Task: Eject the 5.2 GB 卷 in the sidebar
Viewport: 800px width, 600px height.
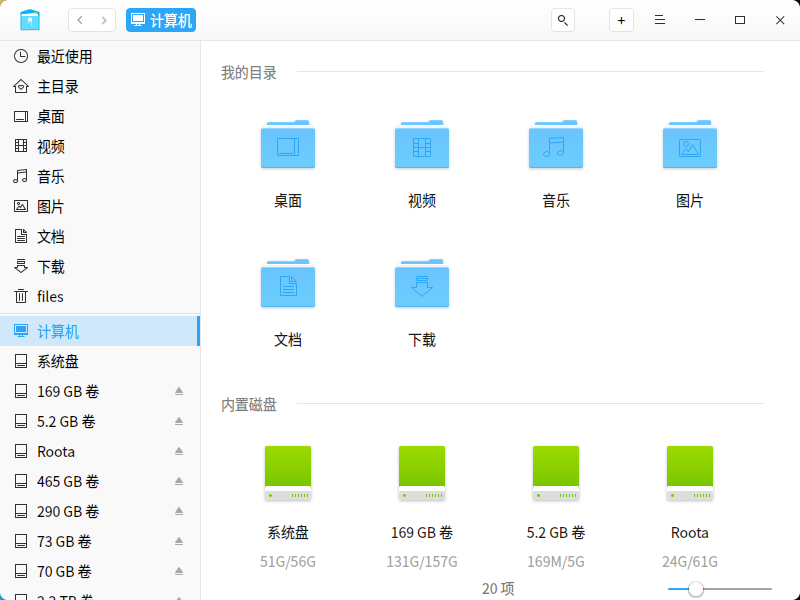Action: 179,421
